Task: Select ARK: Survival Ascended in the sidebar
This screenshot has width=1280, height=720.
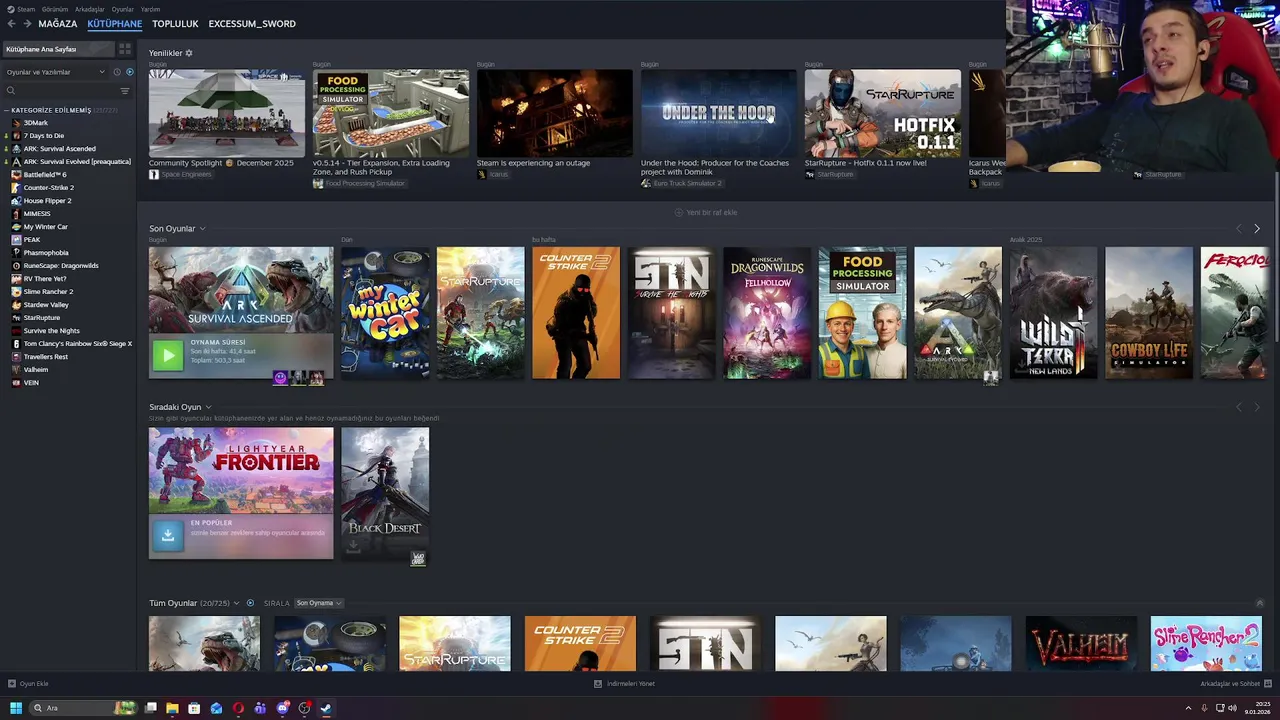Action: [60, 149]
